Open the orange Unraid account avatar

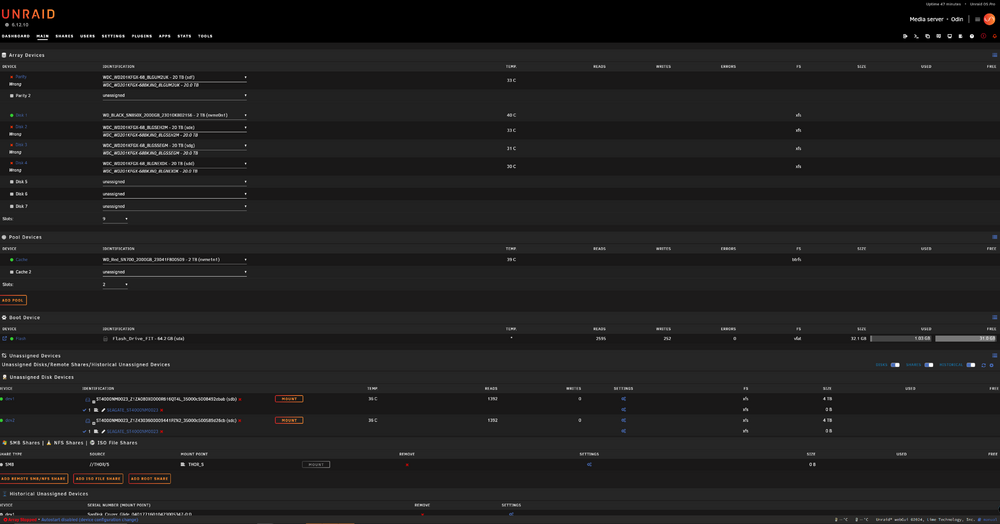tap(989, 19)
